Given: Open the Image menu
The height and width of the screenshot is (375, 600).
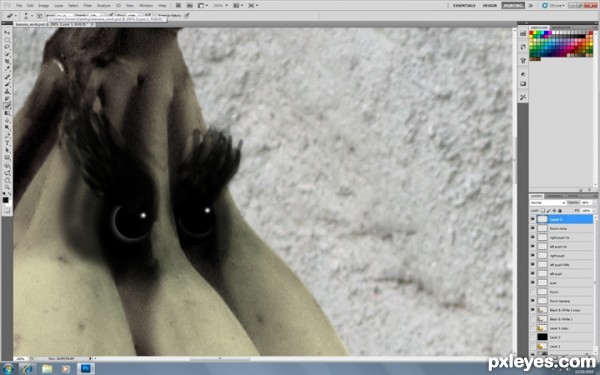Looking at the screenshot, I should click(44, 5).
